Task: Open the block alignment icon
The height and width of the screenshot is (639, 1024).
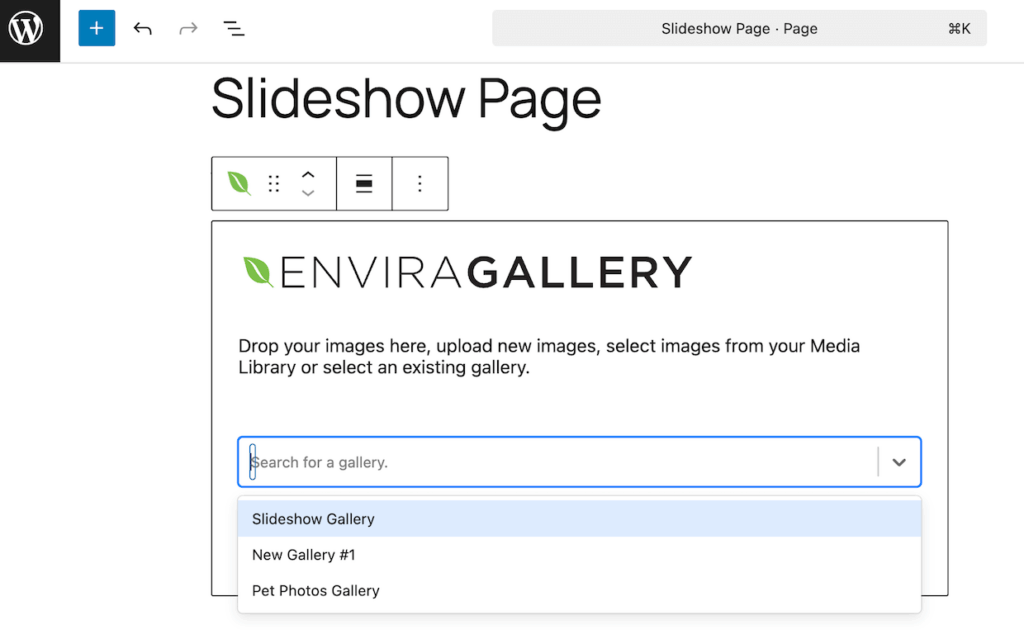Action: pos(363,183)
